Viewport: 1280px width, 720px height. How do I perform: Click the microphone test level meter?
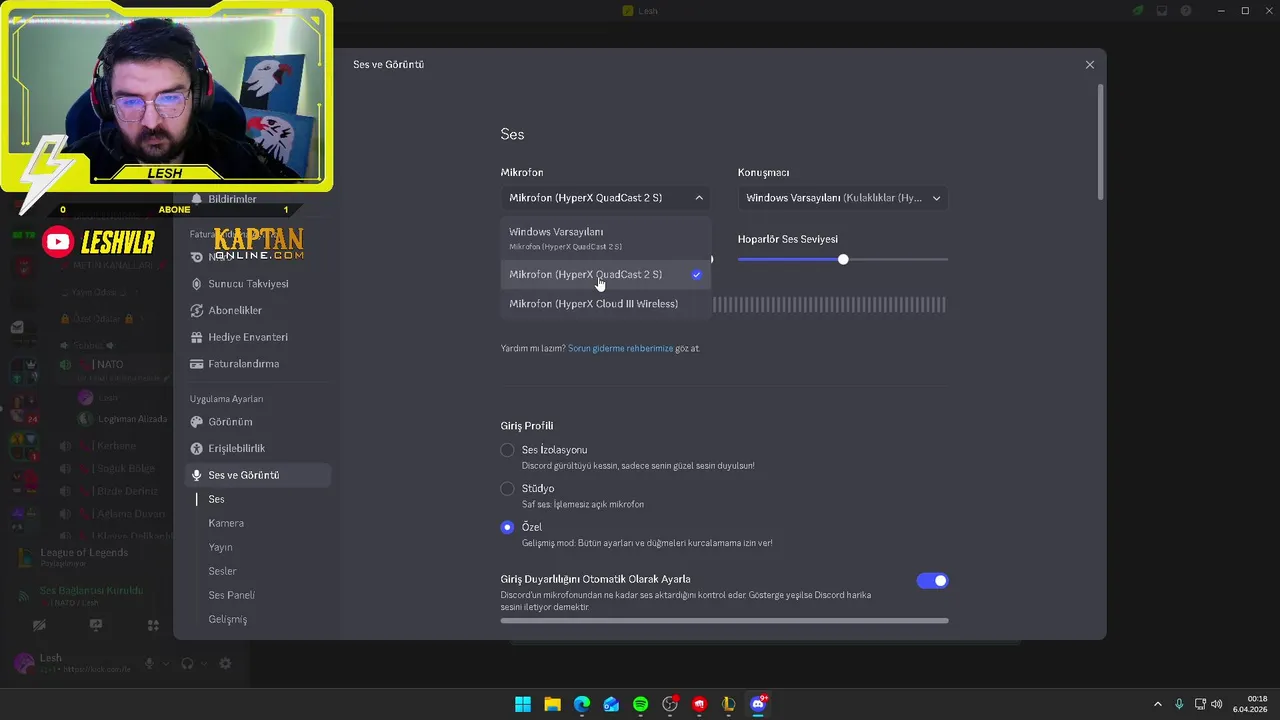[829, 305]
